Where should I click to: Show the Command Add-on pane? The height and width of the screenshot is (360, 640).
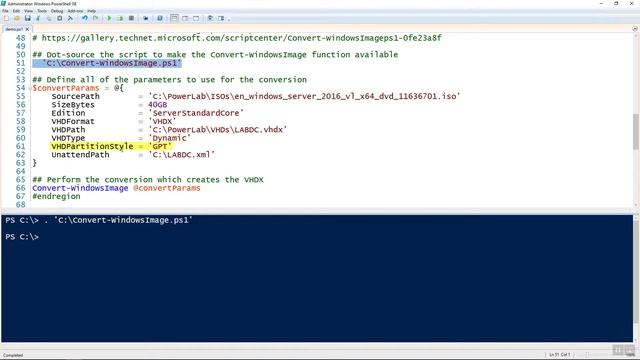click(221, 18)
